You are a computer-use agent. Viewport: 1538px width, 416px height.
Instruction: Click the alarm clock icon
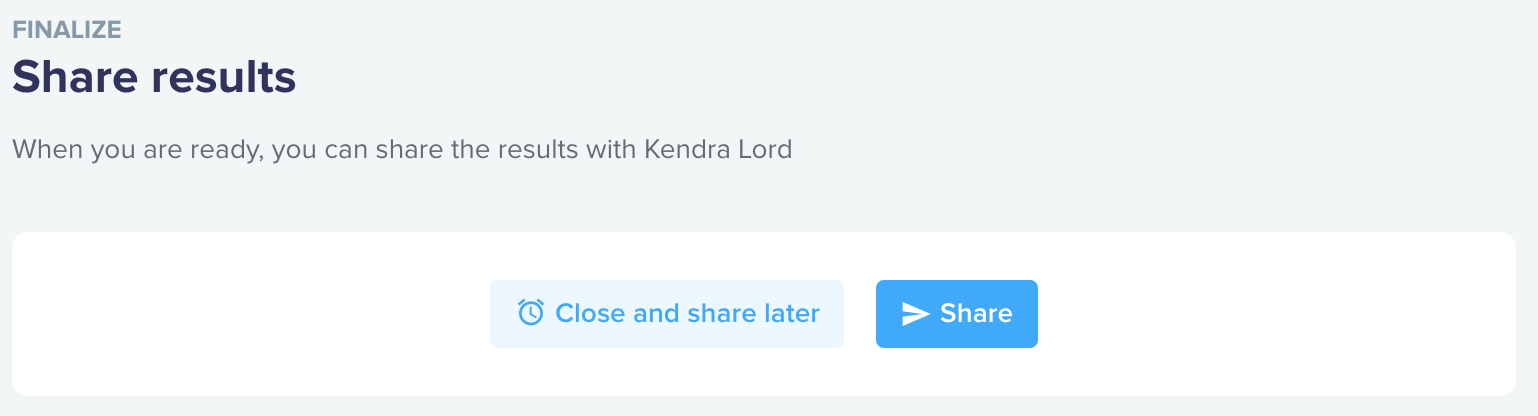(x=530, y=313)
